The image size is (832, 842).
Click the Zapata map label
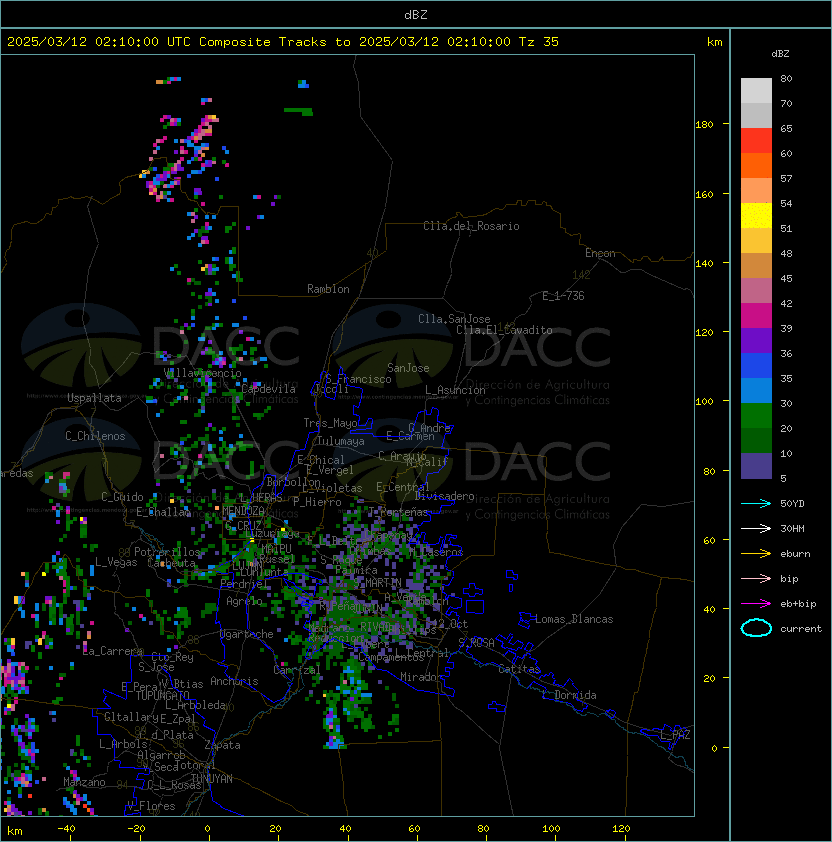pos(222,745)
